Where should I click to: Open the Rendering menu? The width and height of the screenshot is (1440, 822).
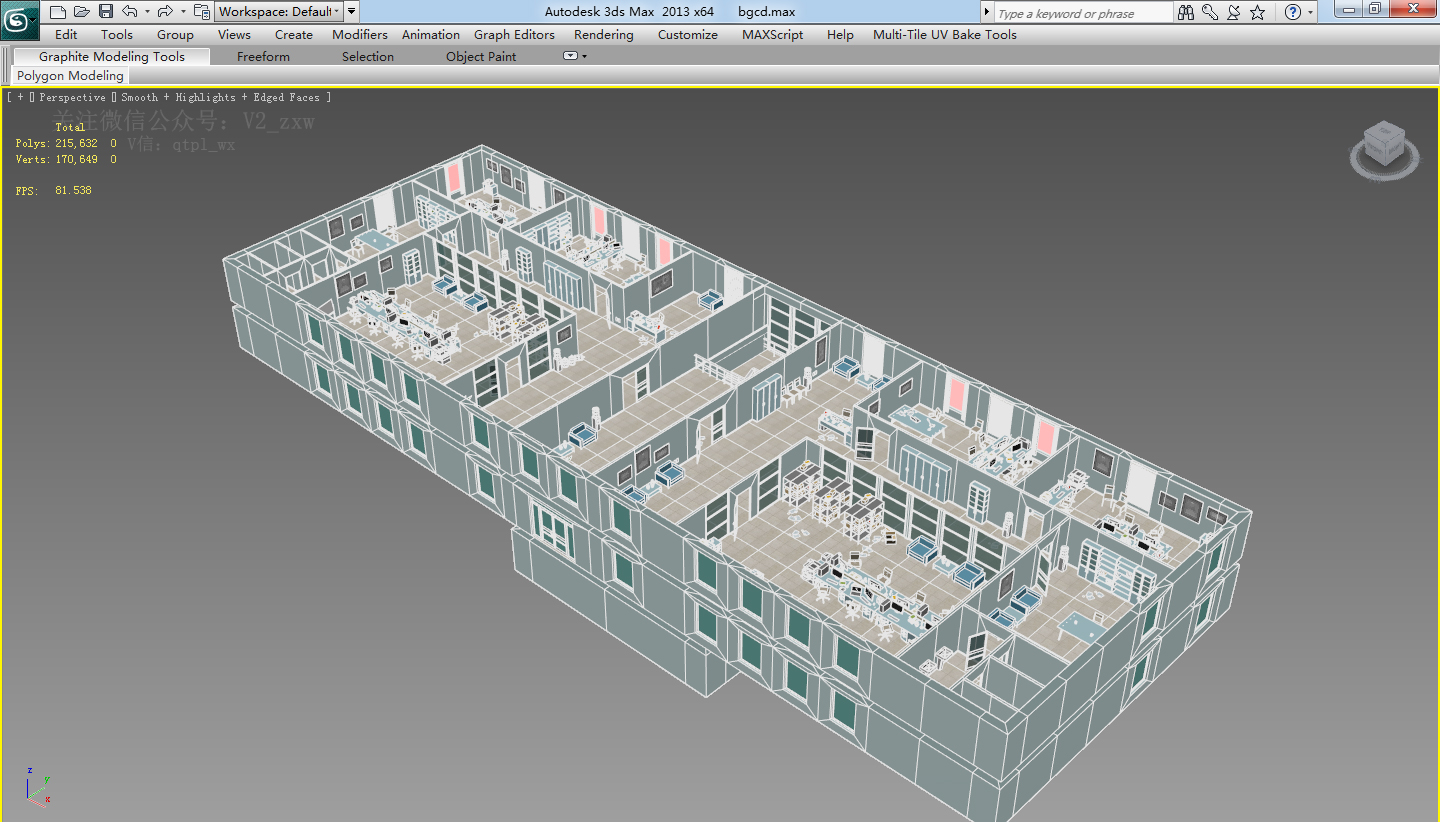(603, 34)
